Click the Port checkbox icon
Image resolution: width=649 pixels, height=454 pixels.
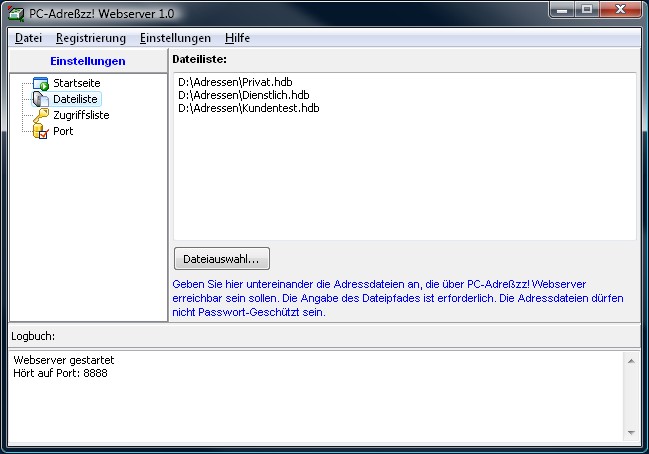click(41, 132)
